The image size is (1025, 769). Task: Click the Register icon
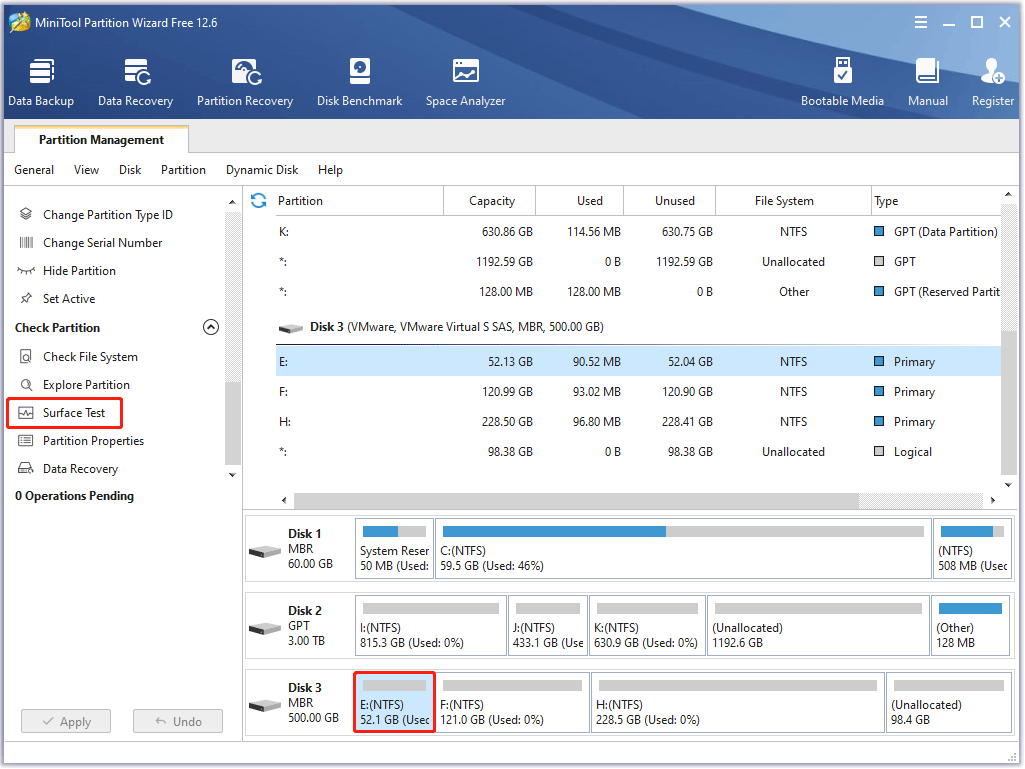pos(992,72)
